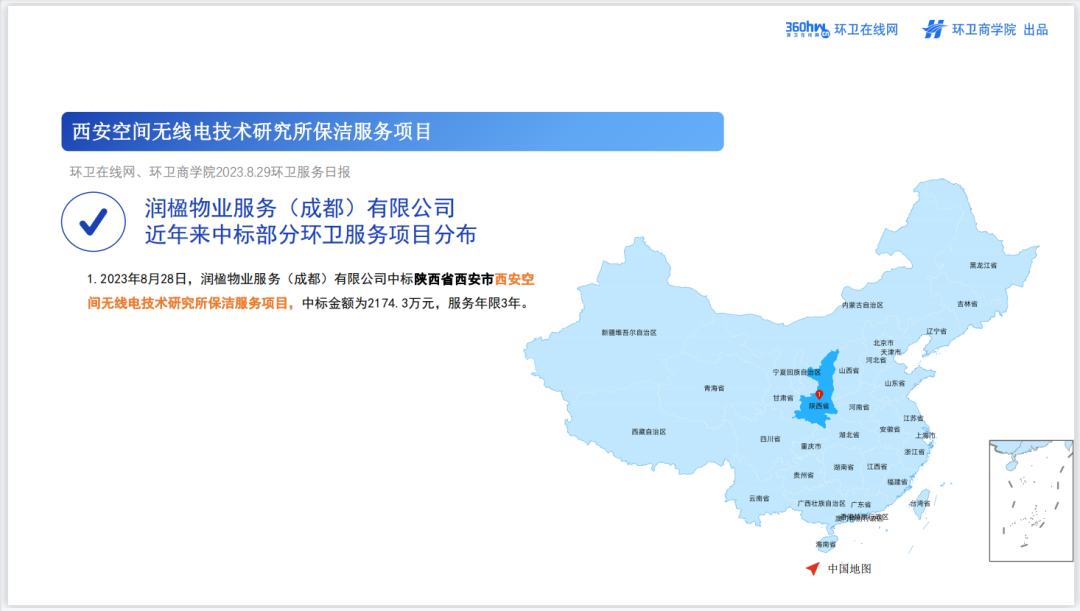Click the 北京市 map label

tap(883, 343)
